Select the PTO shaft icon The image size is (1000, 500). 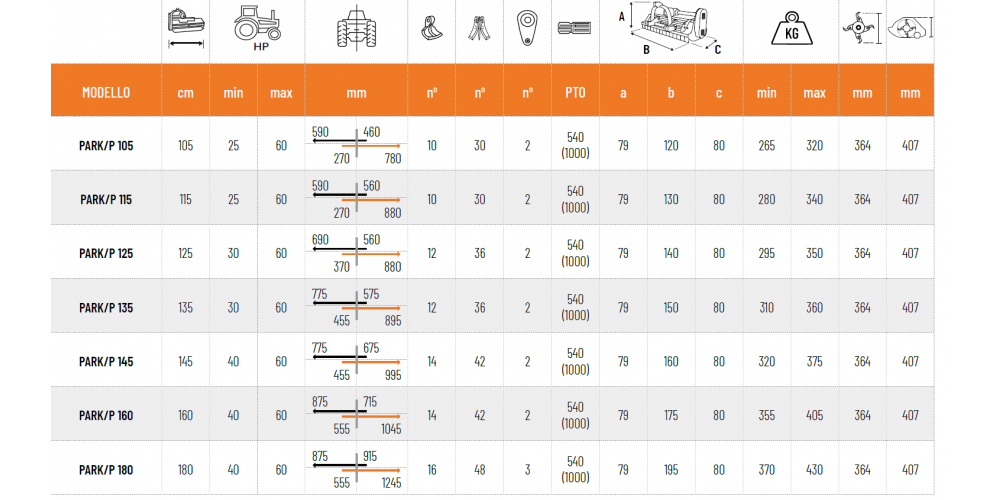click(x=575, y=31)
